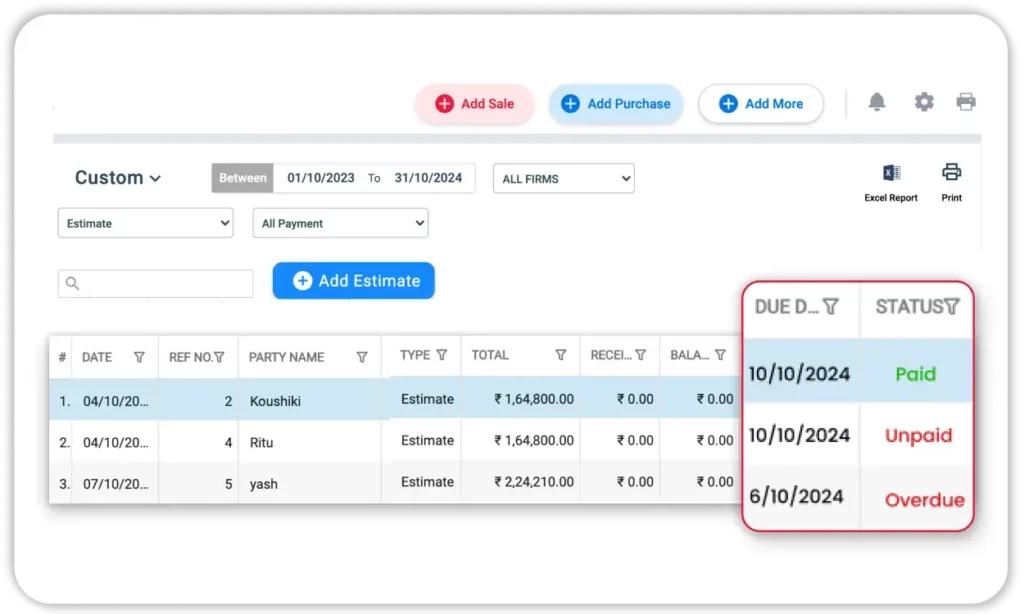Click the Add Purchase button
1024x614 pixels.
(616, 104)
